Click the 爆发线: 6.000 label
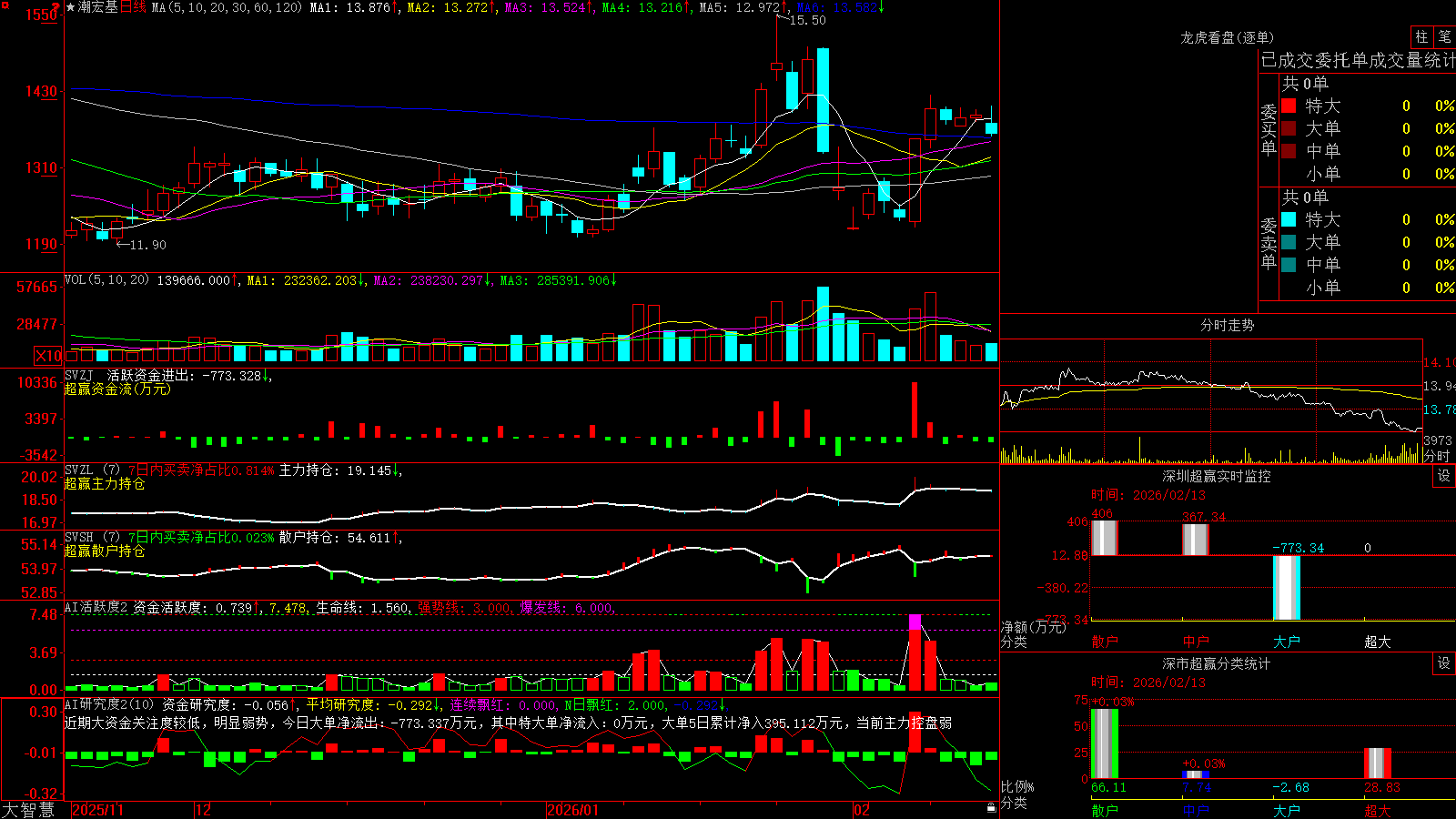 click(568, 607)
